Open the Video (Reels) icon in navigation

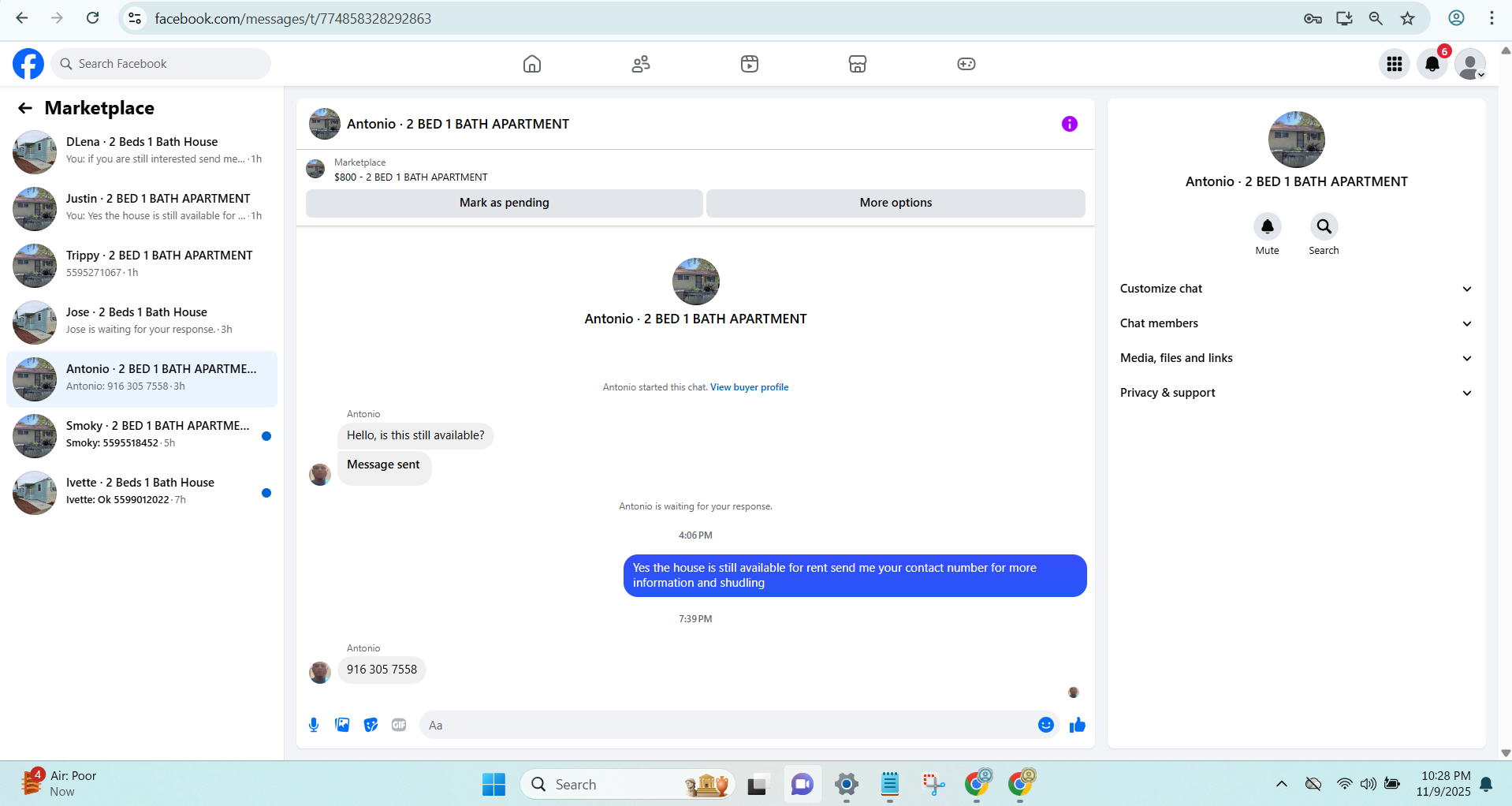click(x=750, y=64)
